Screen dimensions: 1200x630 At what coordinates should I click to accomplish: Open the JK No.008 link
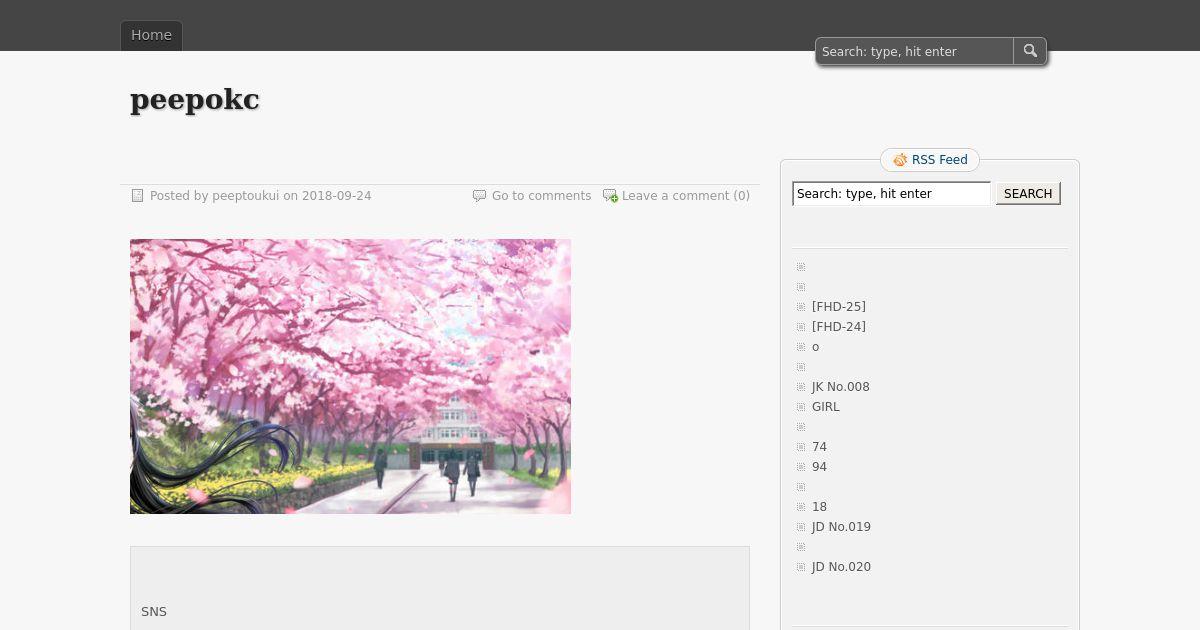[841, 387]
